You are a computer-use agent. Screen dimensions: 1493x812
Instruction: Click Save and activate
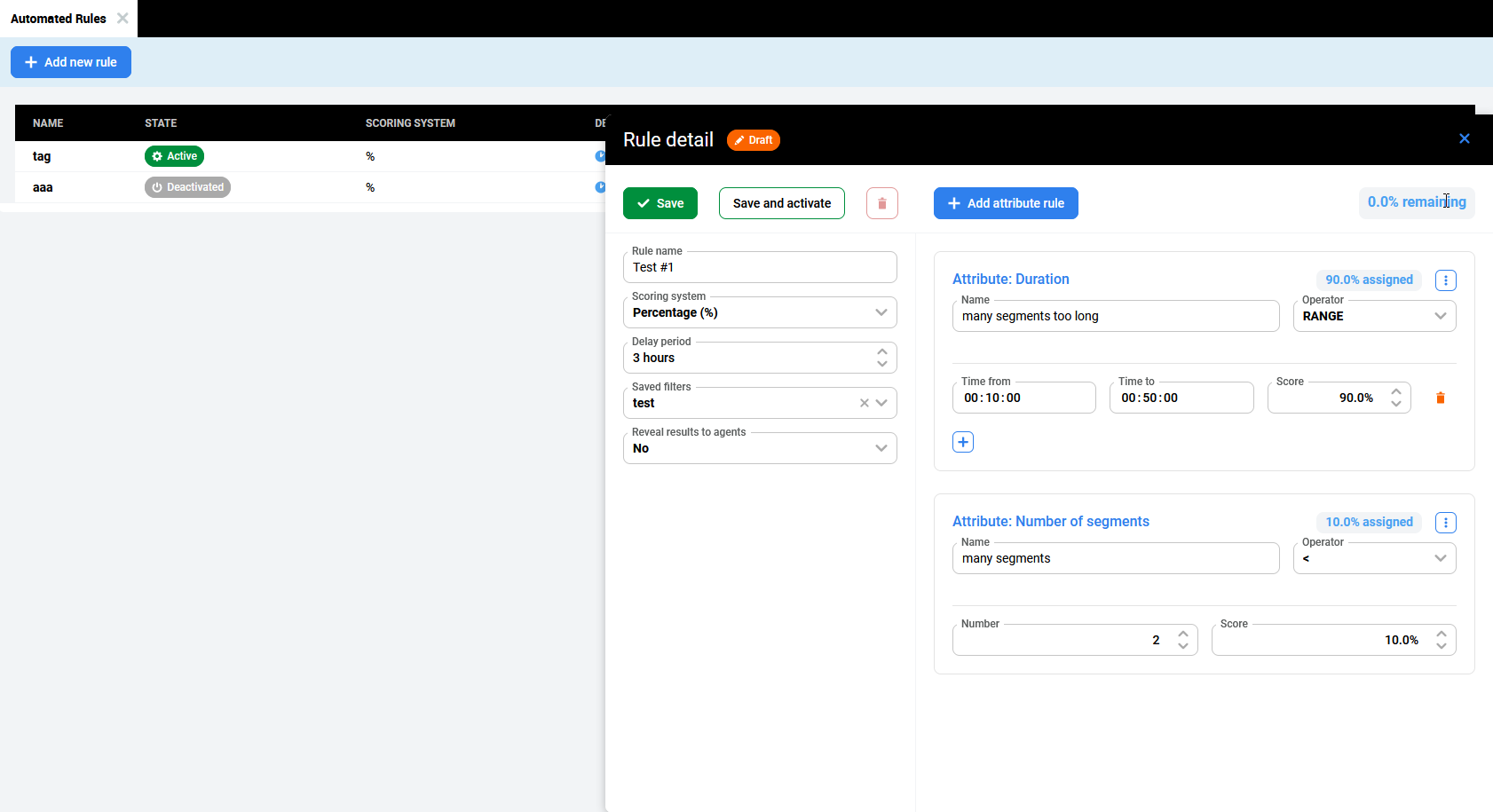781,203
